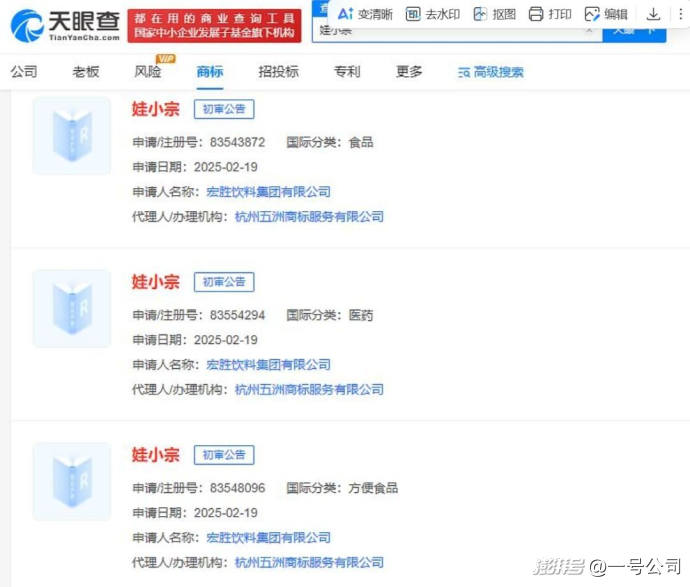Viewport: 690px width, 587px height.
Task: Open the 更多 menu
Action: coord(409,71)
